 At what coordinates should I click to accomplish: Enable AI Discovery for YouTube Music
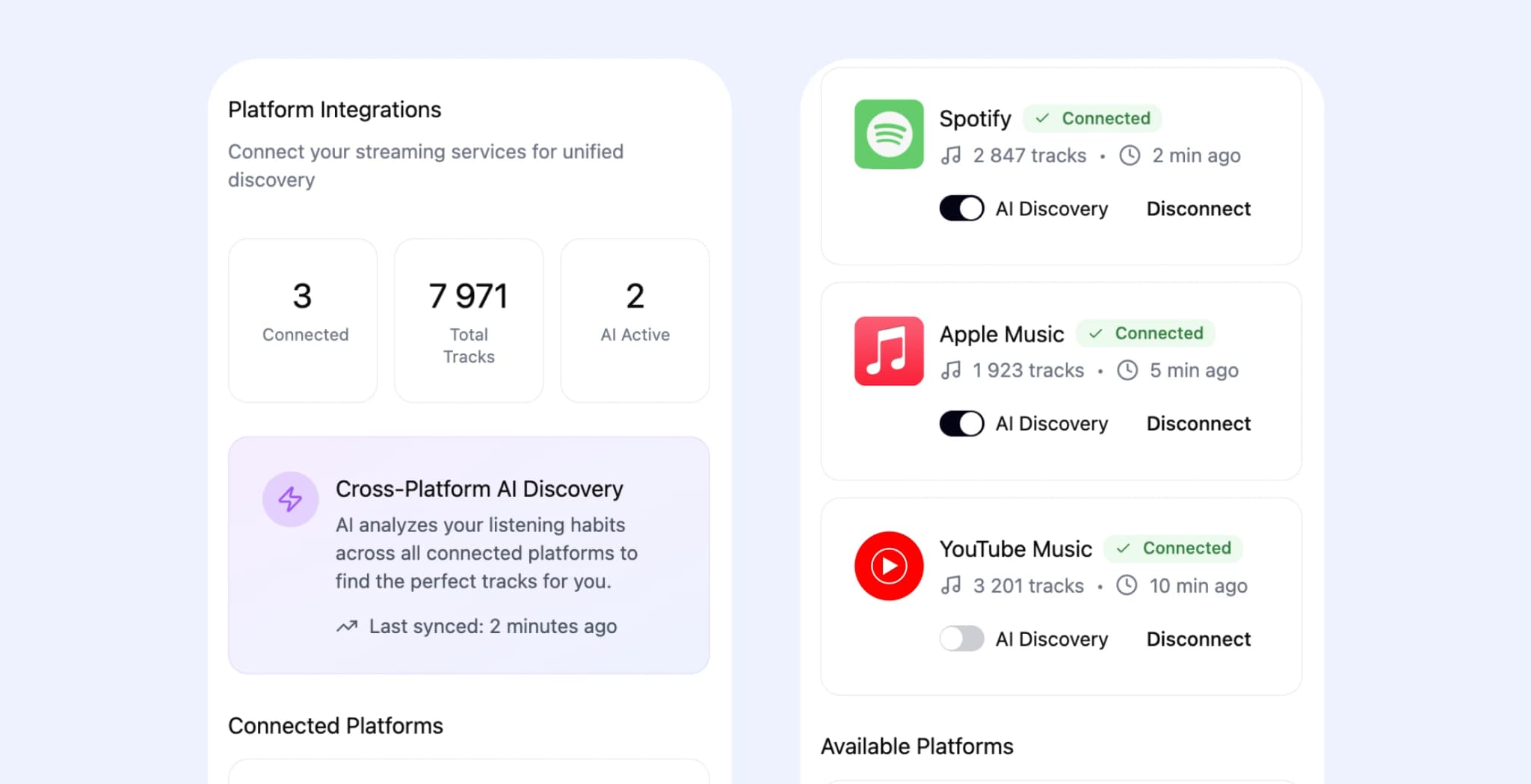(x=961, y=639)
